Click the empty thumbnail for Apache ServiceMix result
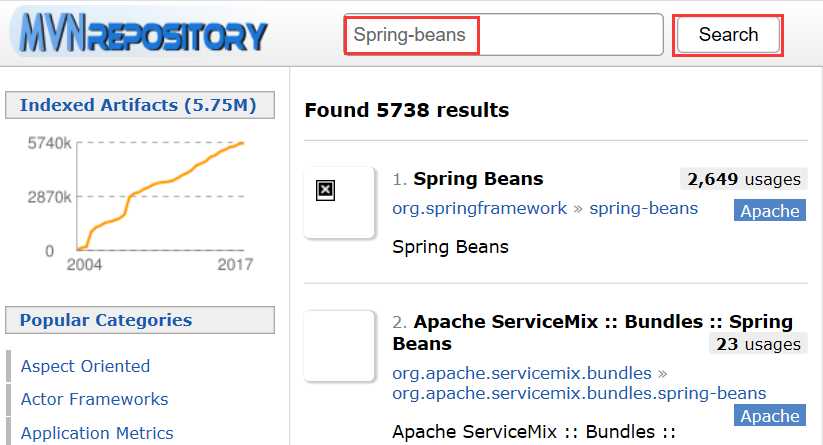 340,345
